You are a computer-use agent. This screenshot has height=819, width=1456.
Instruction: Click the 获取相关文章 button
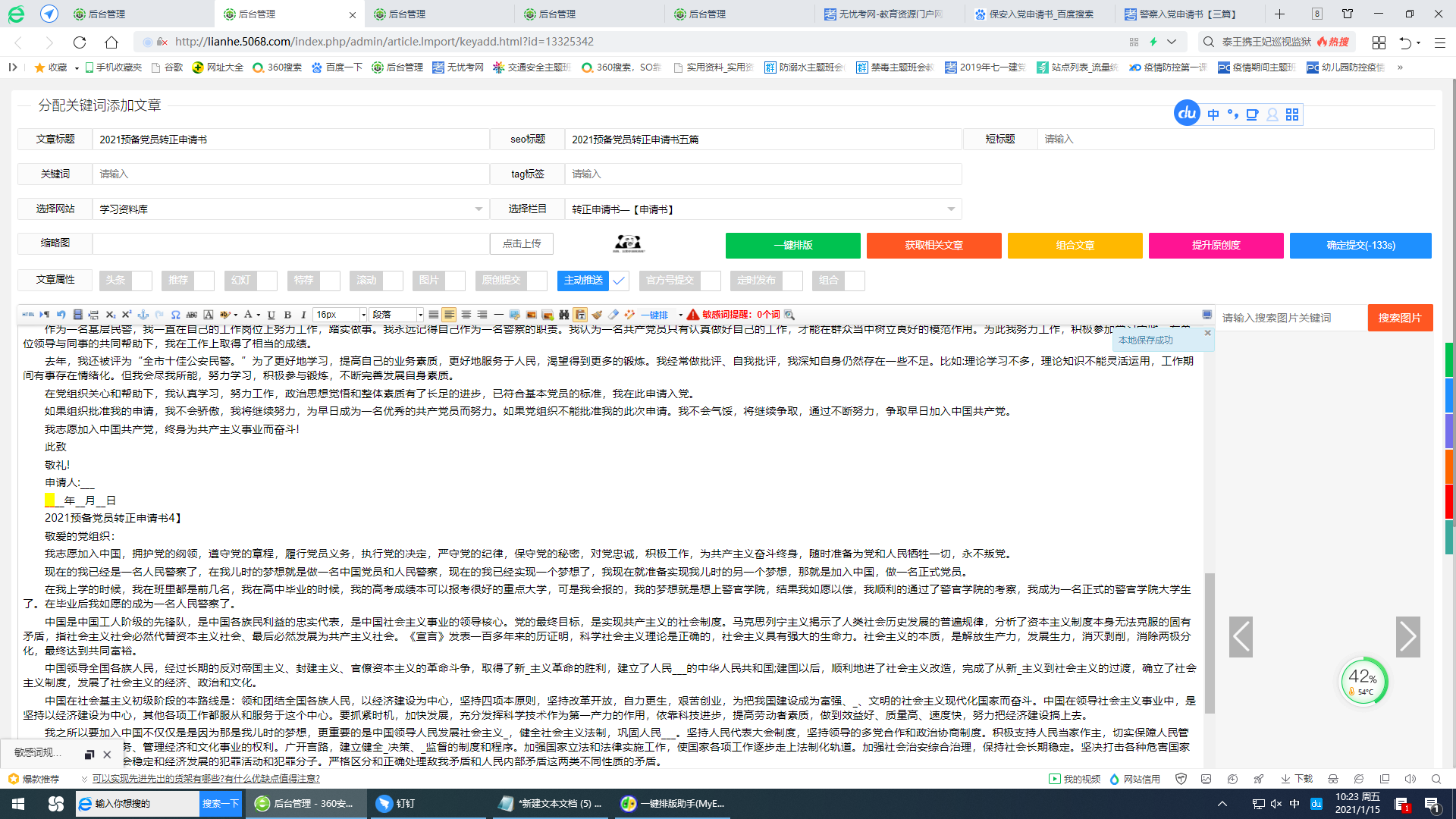tap(934, 246)
